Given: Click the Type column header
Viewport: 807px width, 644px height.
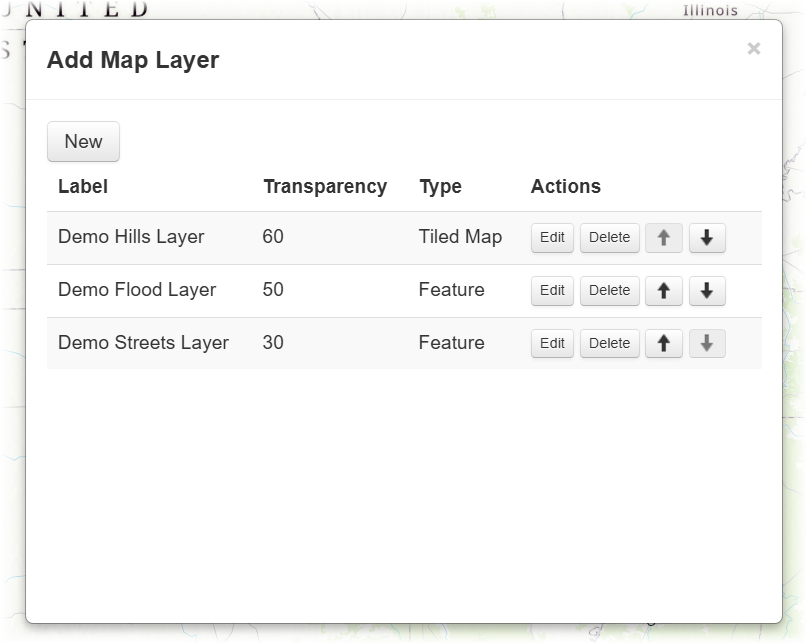Looking at the screenshot, I should [x=440, y=186].
